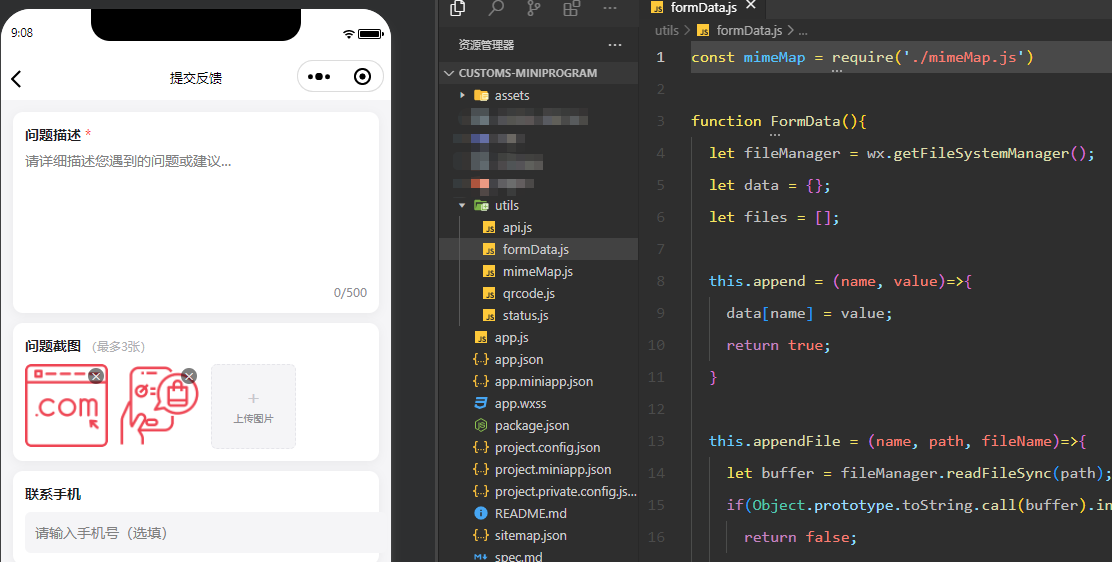
Task: Click the function FormData() declaration
Action: click(x=779, y=121)
